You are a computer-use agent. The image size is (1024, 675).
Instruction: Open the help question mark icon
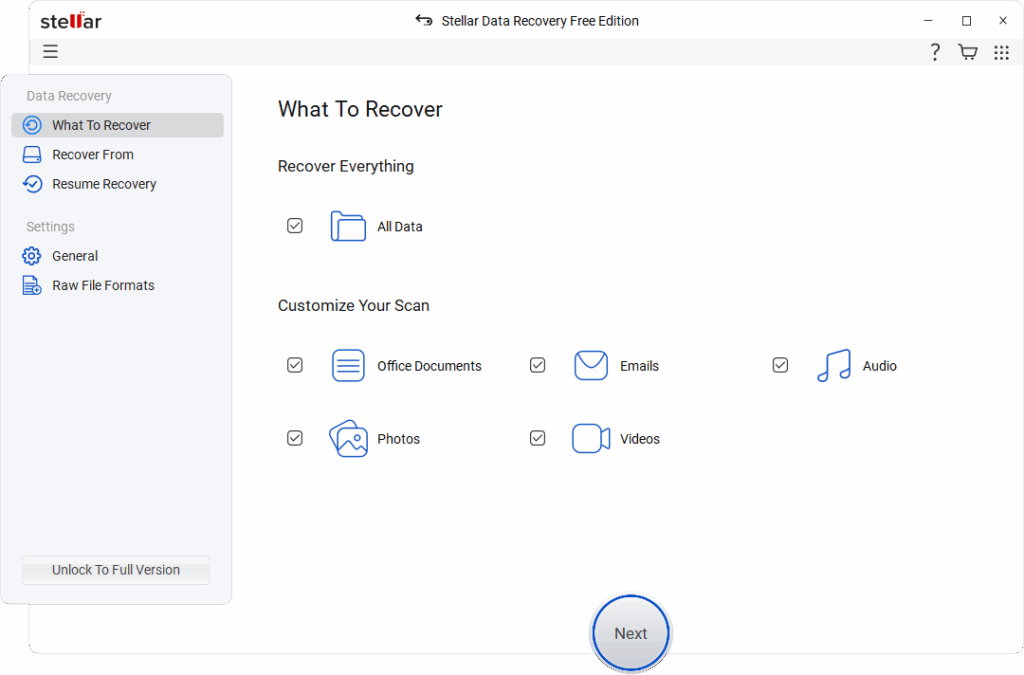(x=935, y=52)
